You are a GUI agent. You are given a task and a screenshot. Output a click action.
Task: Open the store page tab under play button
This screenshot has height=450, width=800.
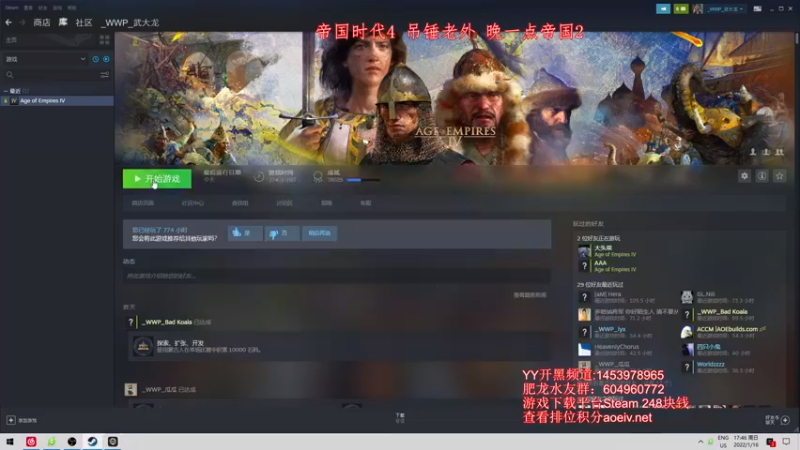point(142,203)
